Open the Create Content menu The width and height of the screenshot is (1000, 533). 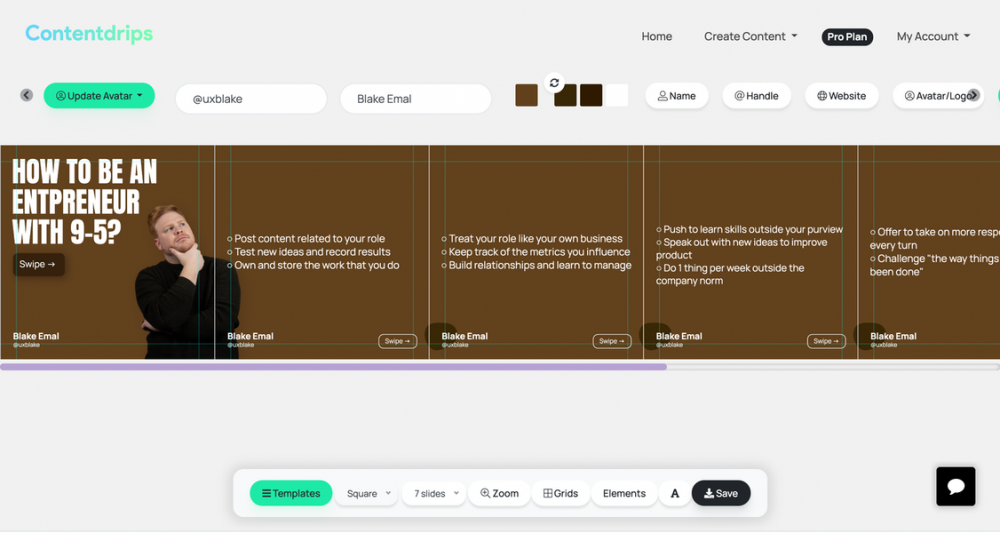tap(750, 36)
